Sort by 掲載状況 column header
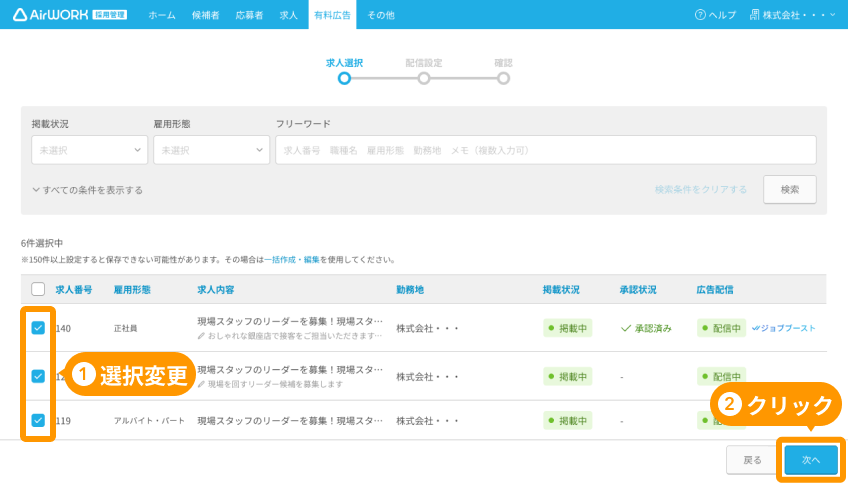Viewport: 848px width, 488px height. point(561,289)
